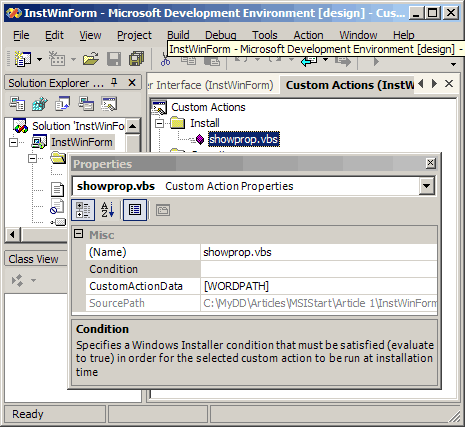Select the document file icon in tree
The image size is (467, 428).
coord(57,189)
